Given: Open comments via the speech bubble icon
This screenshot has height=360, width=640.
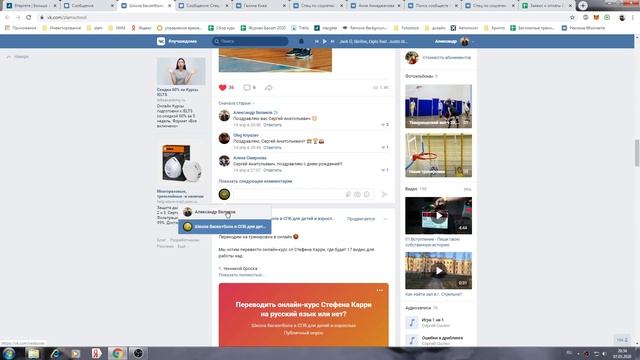Looking at the screenshot, I should [247, 87].
